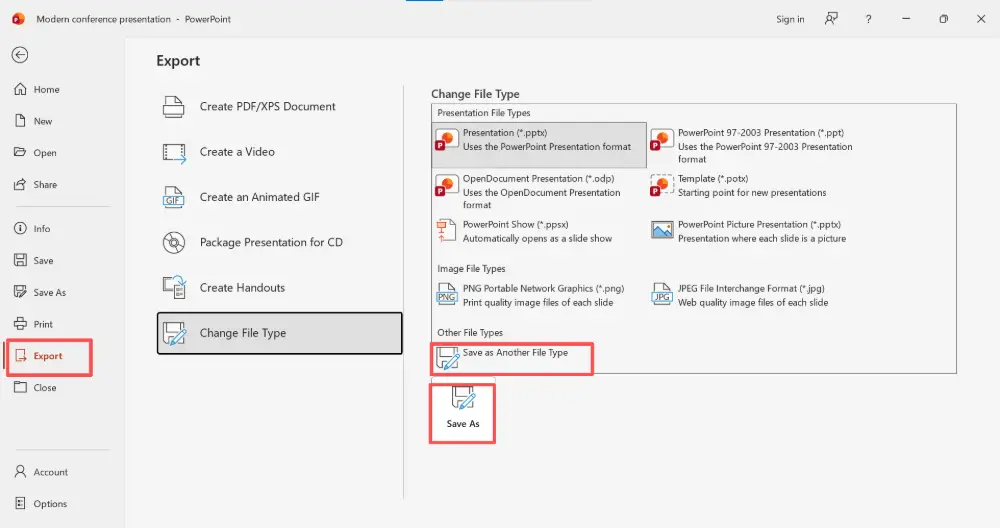Click the Info circle icon
This screenshot has height=528, width=1000.
pos(20,228)
